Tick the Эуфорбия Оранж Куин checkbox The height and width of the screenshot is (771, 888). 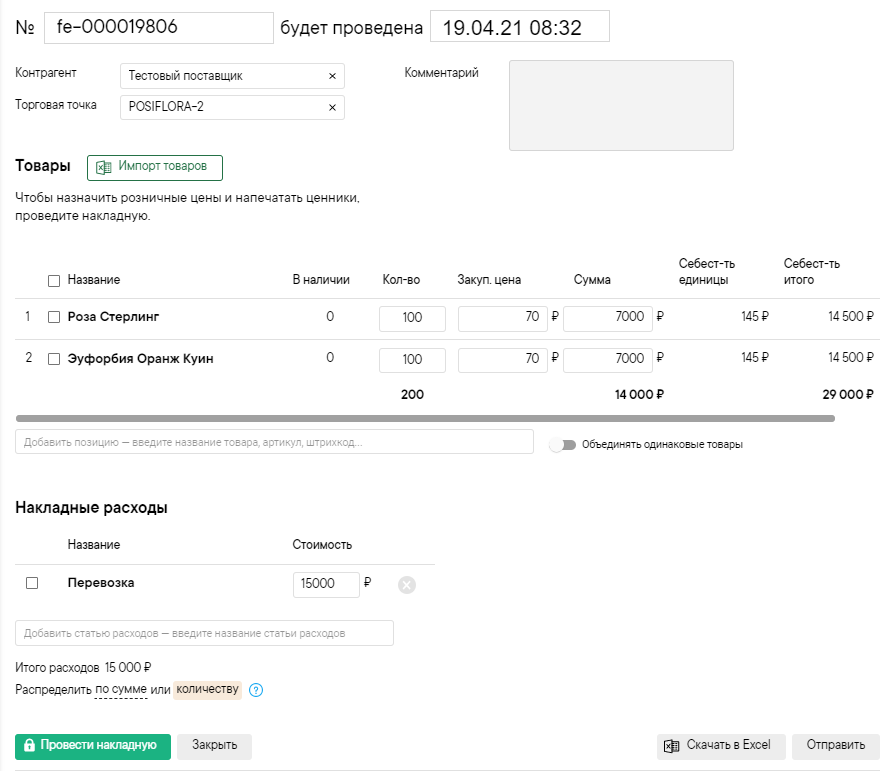coord(54,359)
